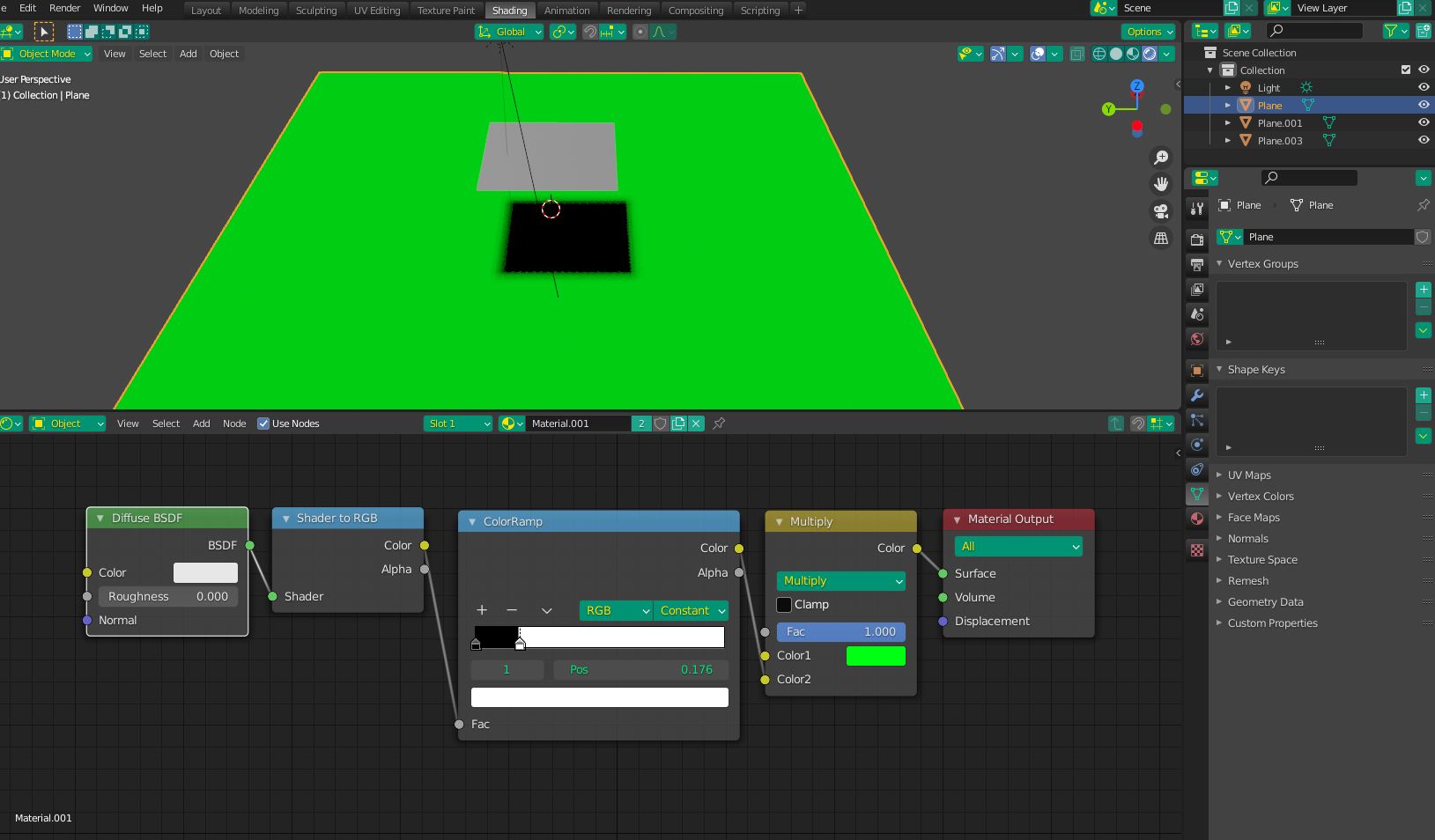Open the Tool properties tab

coord(1196,209)
